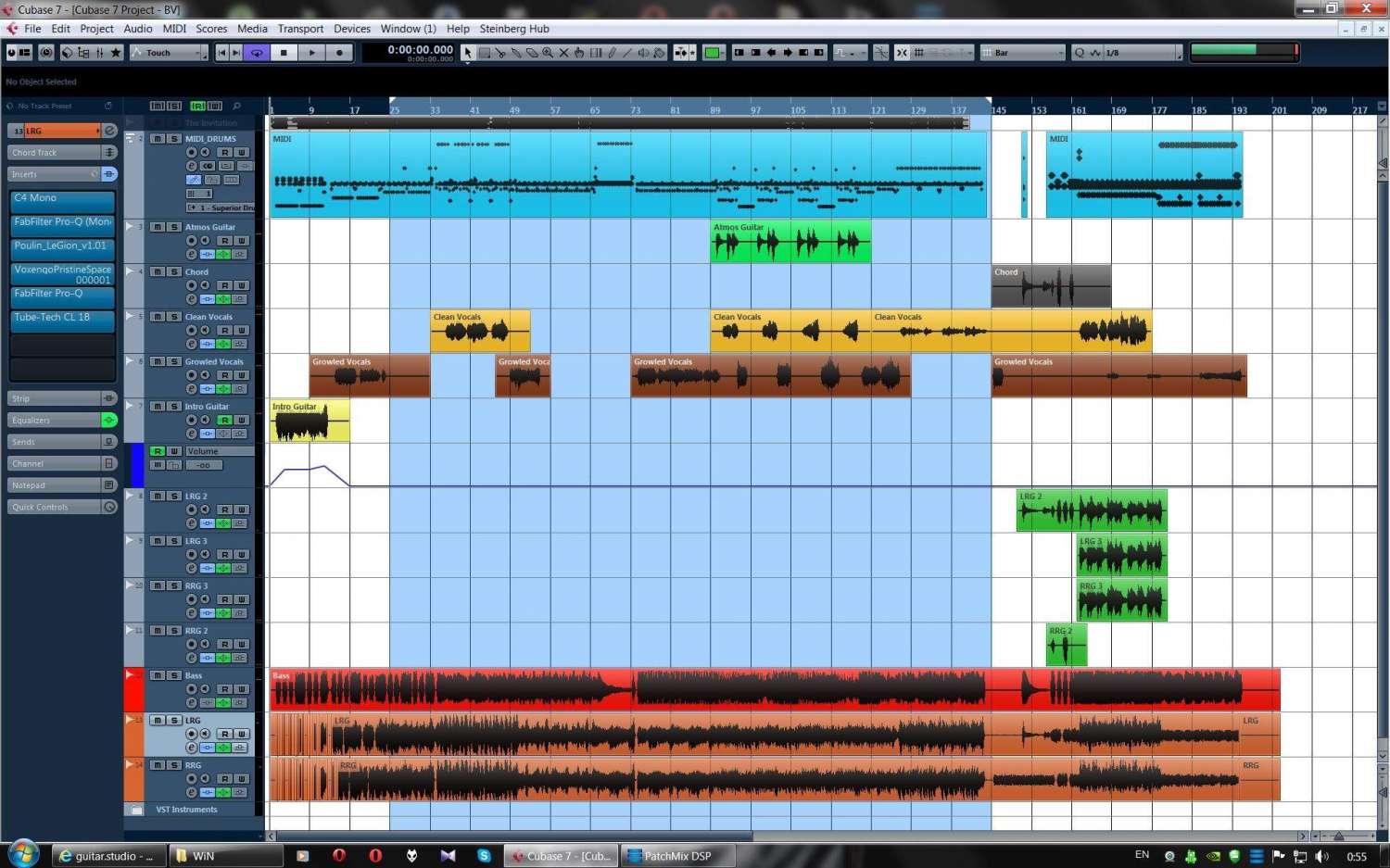1390x868 pixels.
Task: Open the MIDI menu
Action: click(174, 29)
